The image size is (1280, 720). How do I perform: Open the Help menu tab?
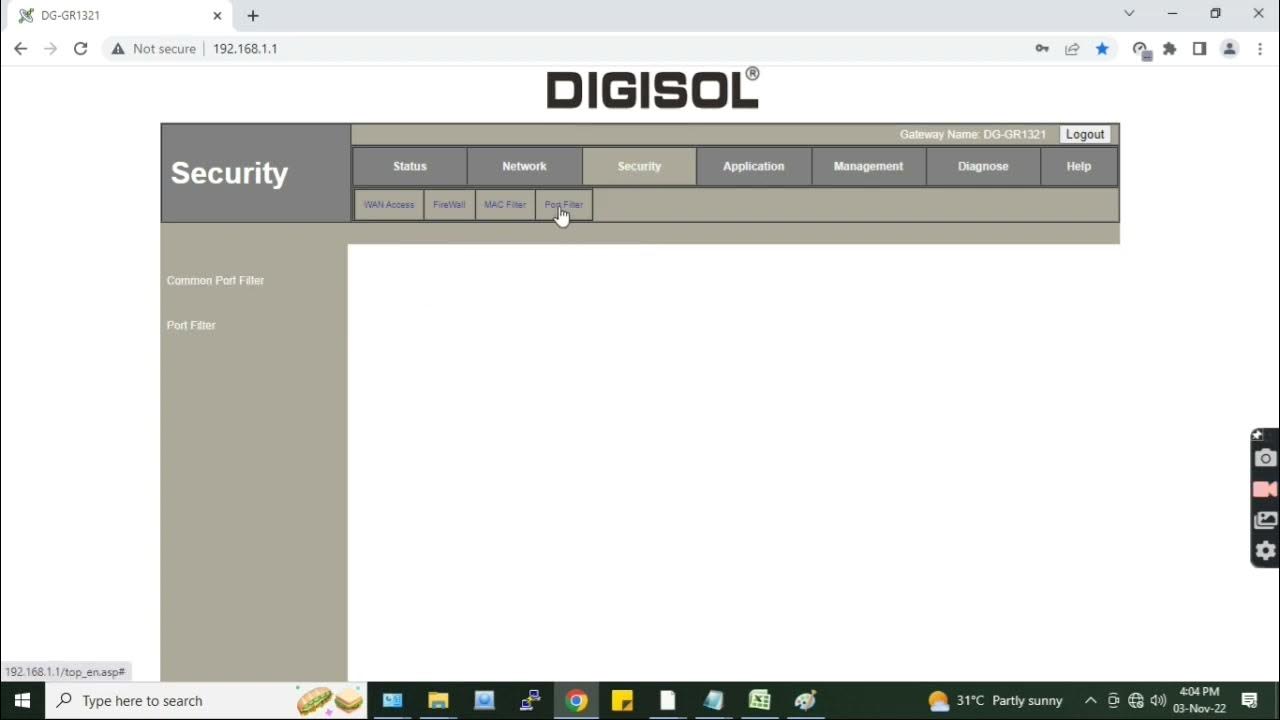[x=1079, y=166]
